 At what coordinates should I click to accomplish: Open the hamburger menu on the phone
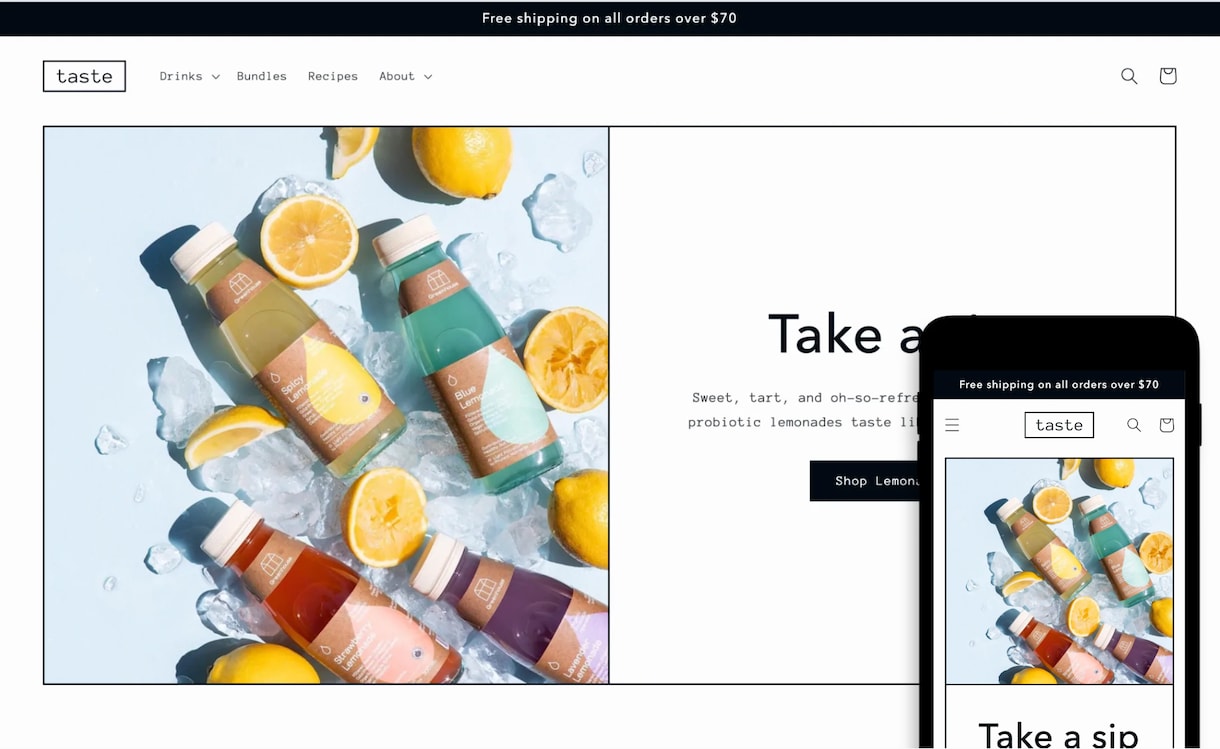tap(952, 425)
